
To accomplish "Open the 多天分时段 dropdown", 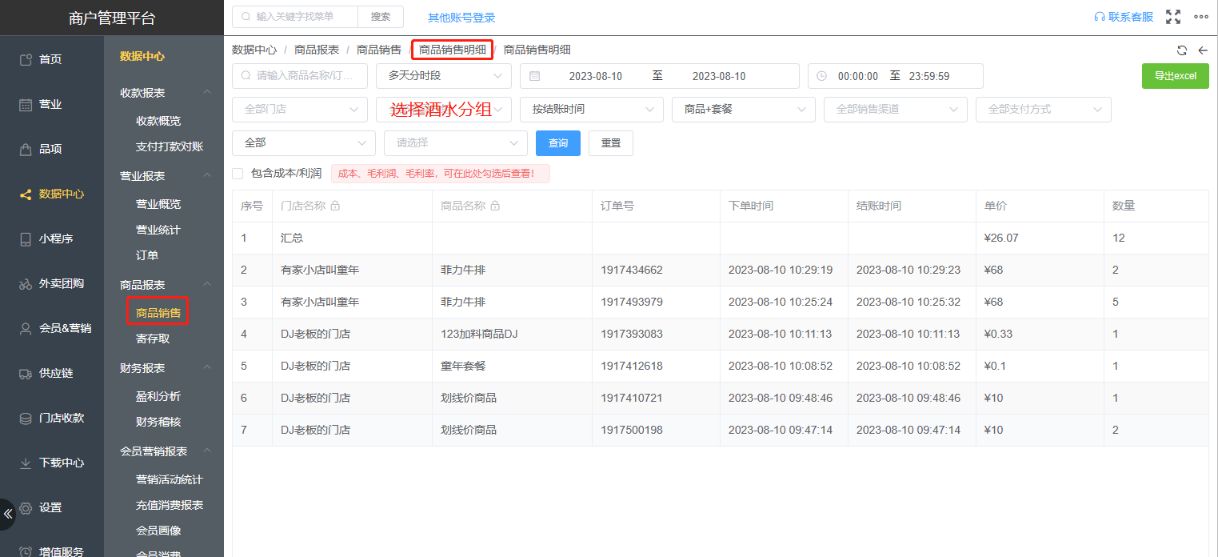I will [444, 76].
